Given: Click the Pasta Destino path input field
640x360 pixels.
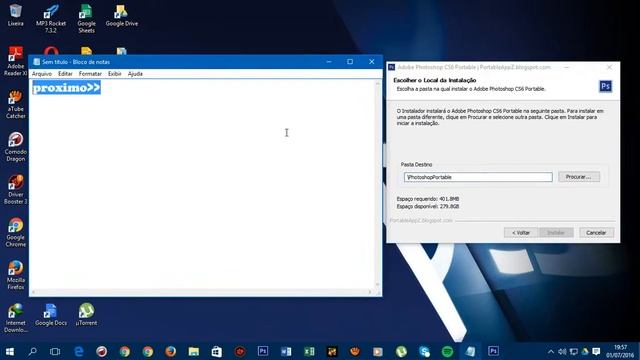Looking at the screenshot, I should [x=478, y=177].
